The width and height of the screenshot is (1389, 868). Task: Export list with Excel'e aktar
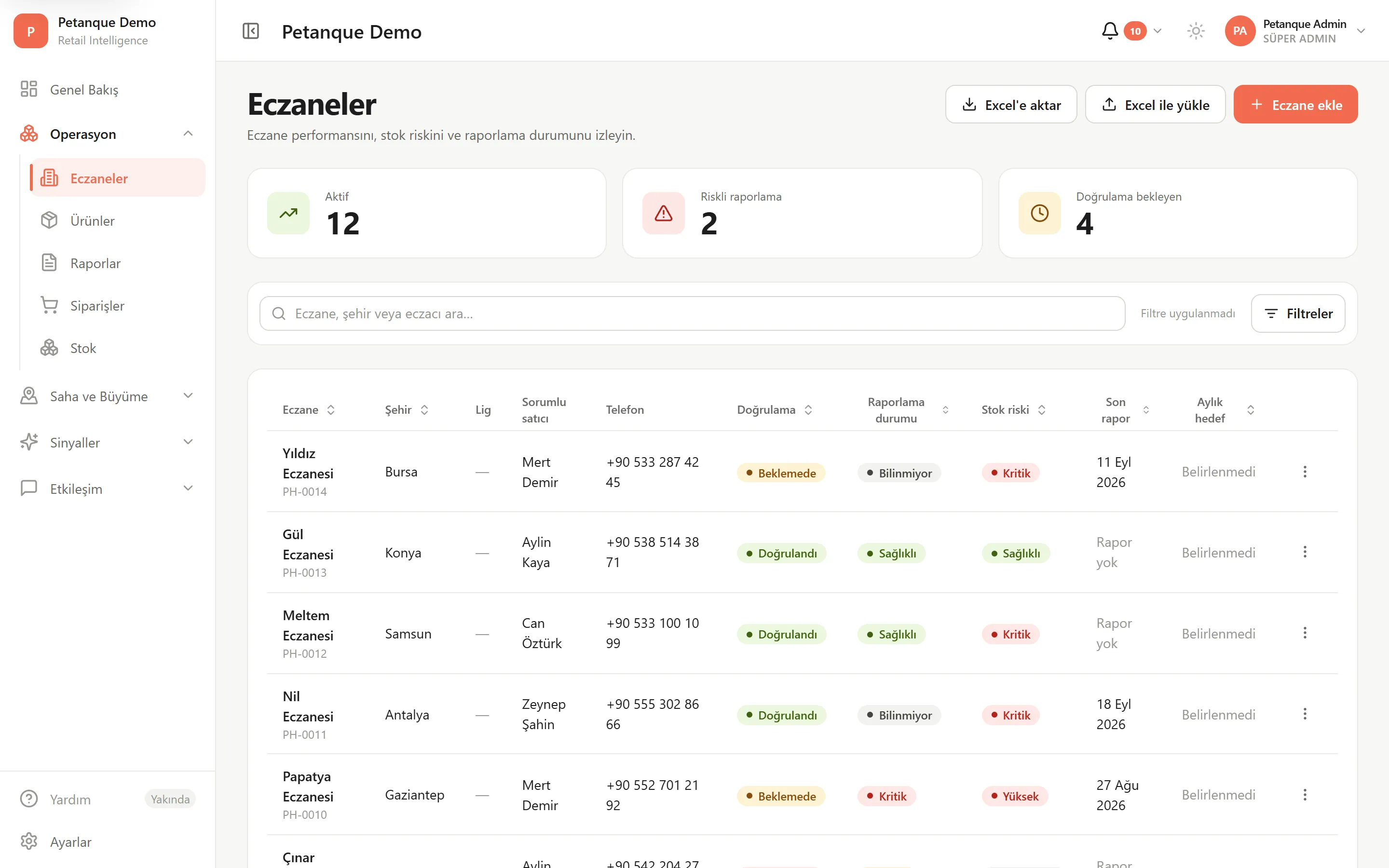[1011, 105]
